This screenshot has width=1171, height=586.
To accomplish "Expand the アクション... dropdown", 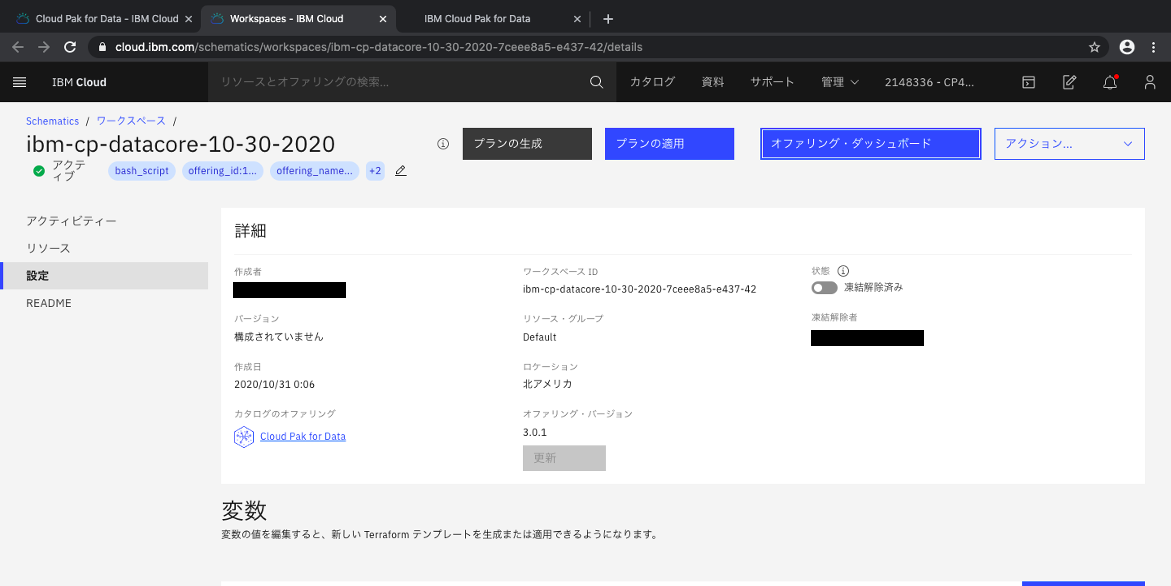I will coord(1069,143).
